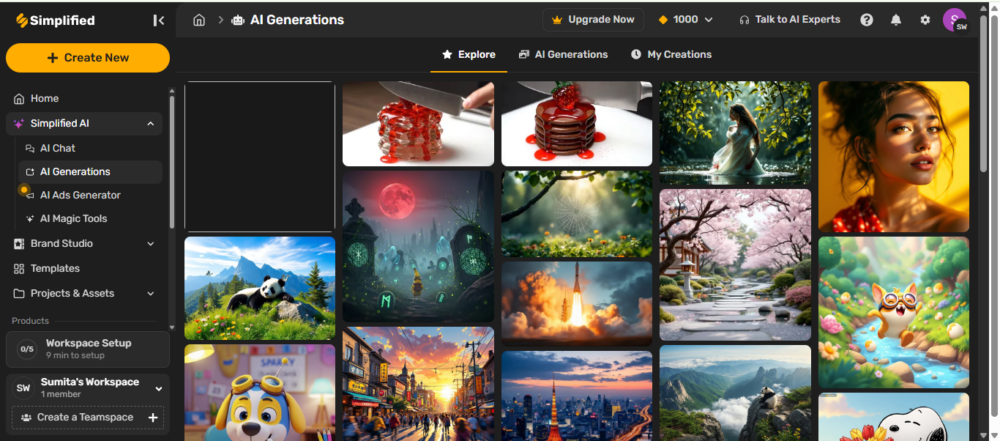1000x441 pixels.
Task: Collapse the sidebar with the arrow icon
Action: coord(158,20)
